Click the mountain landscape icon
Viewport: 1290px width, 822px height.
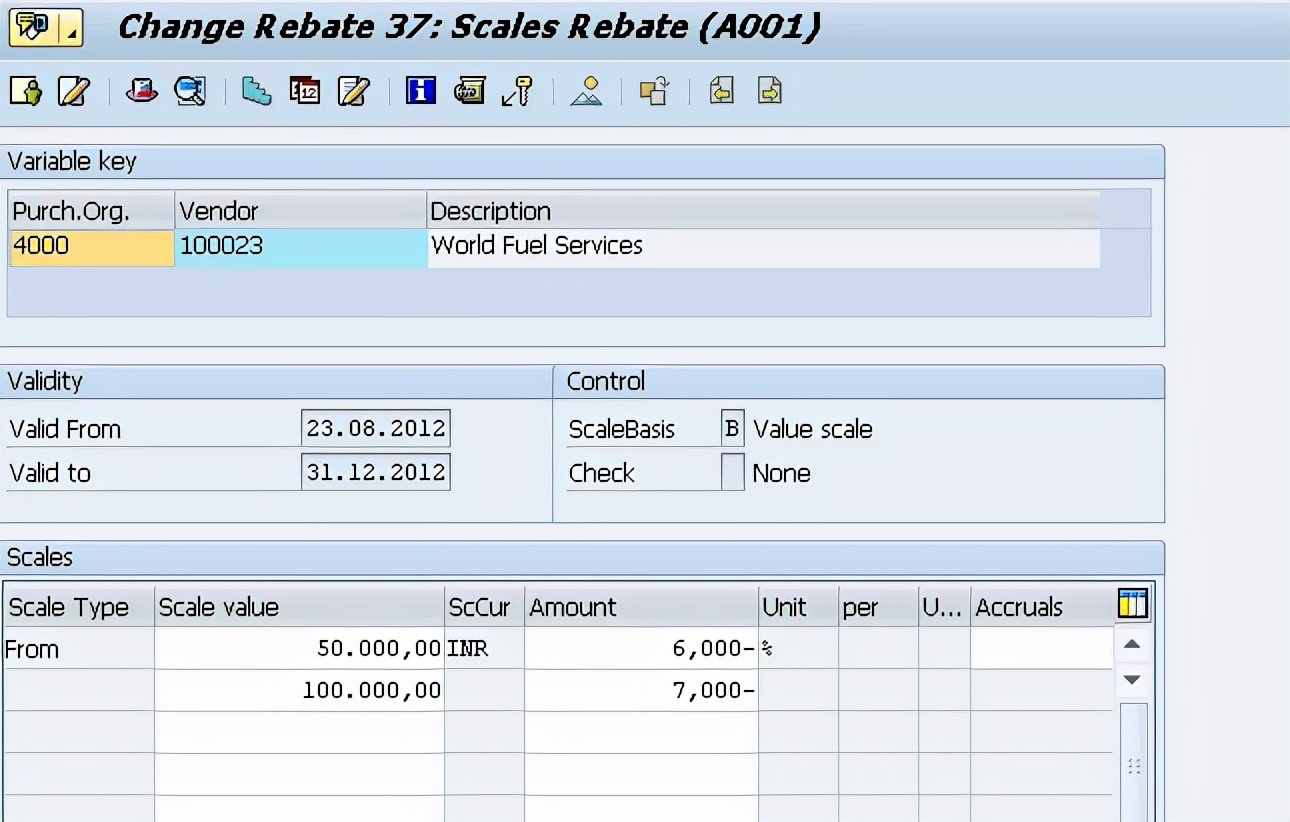(586, 92)
